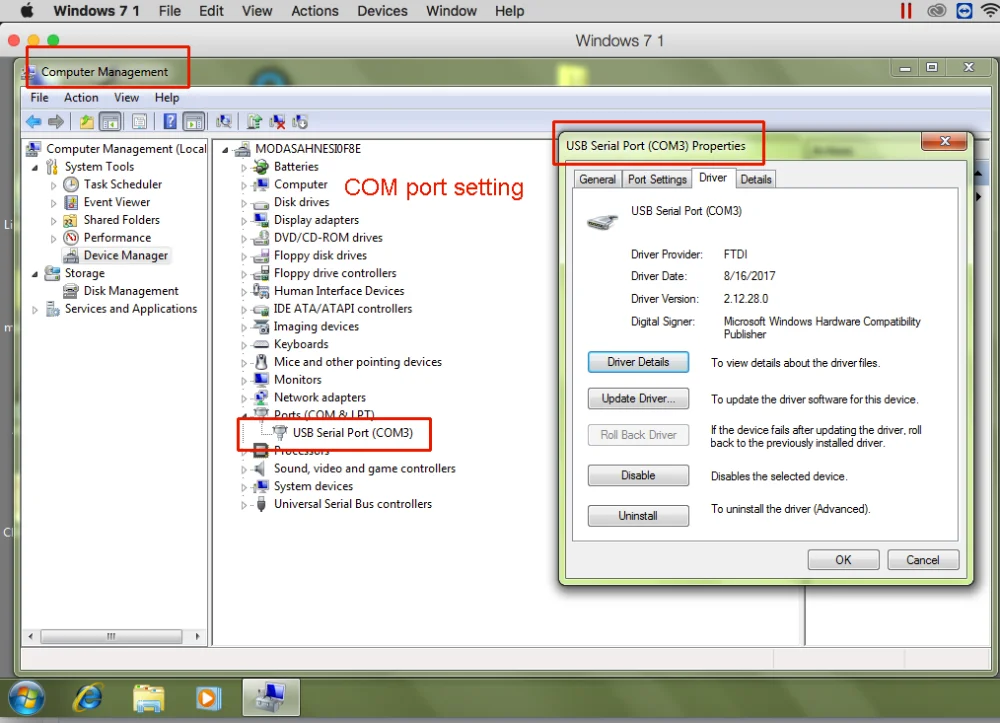Open Windows Start orb on taskbar

pyautogui.click(x=26, y=697)
